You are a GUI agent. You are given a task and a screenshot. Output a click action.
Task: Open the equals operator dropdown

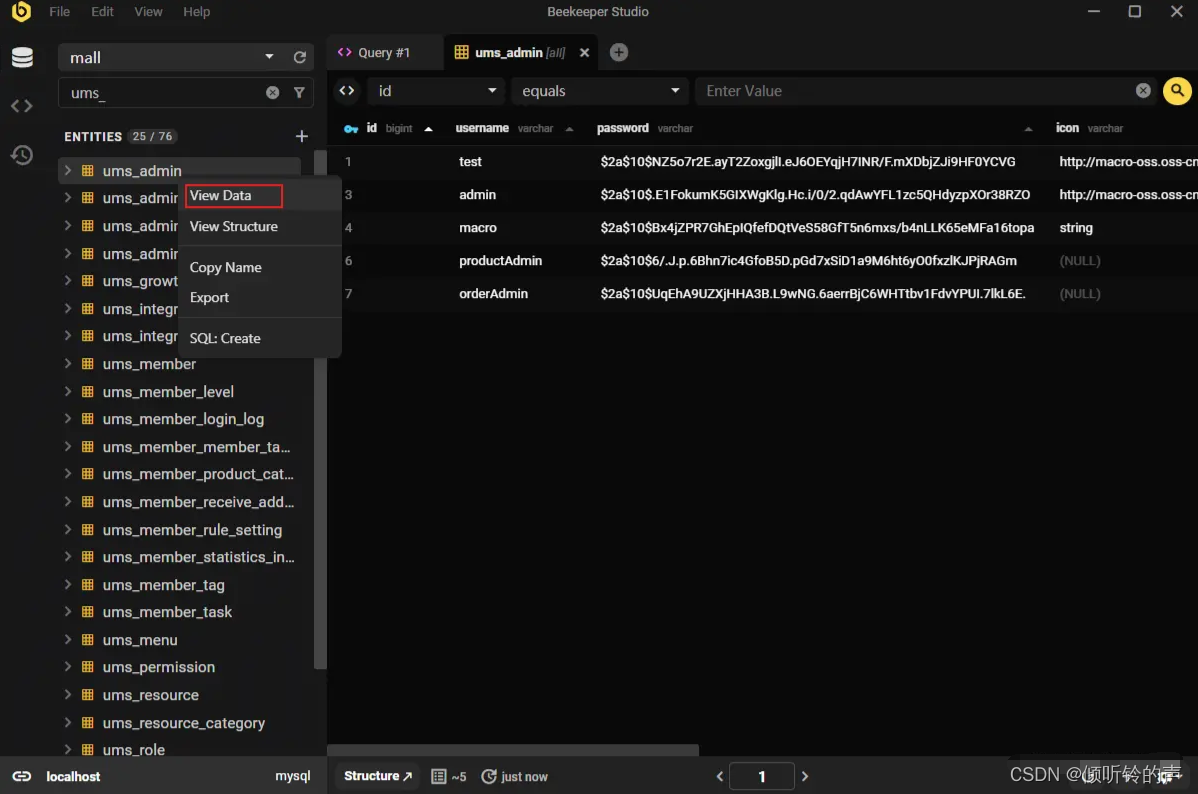click(x=600, y=91)
